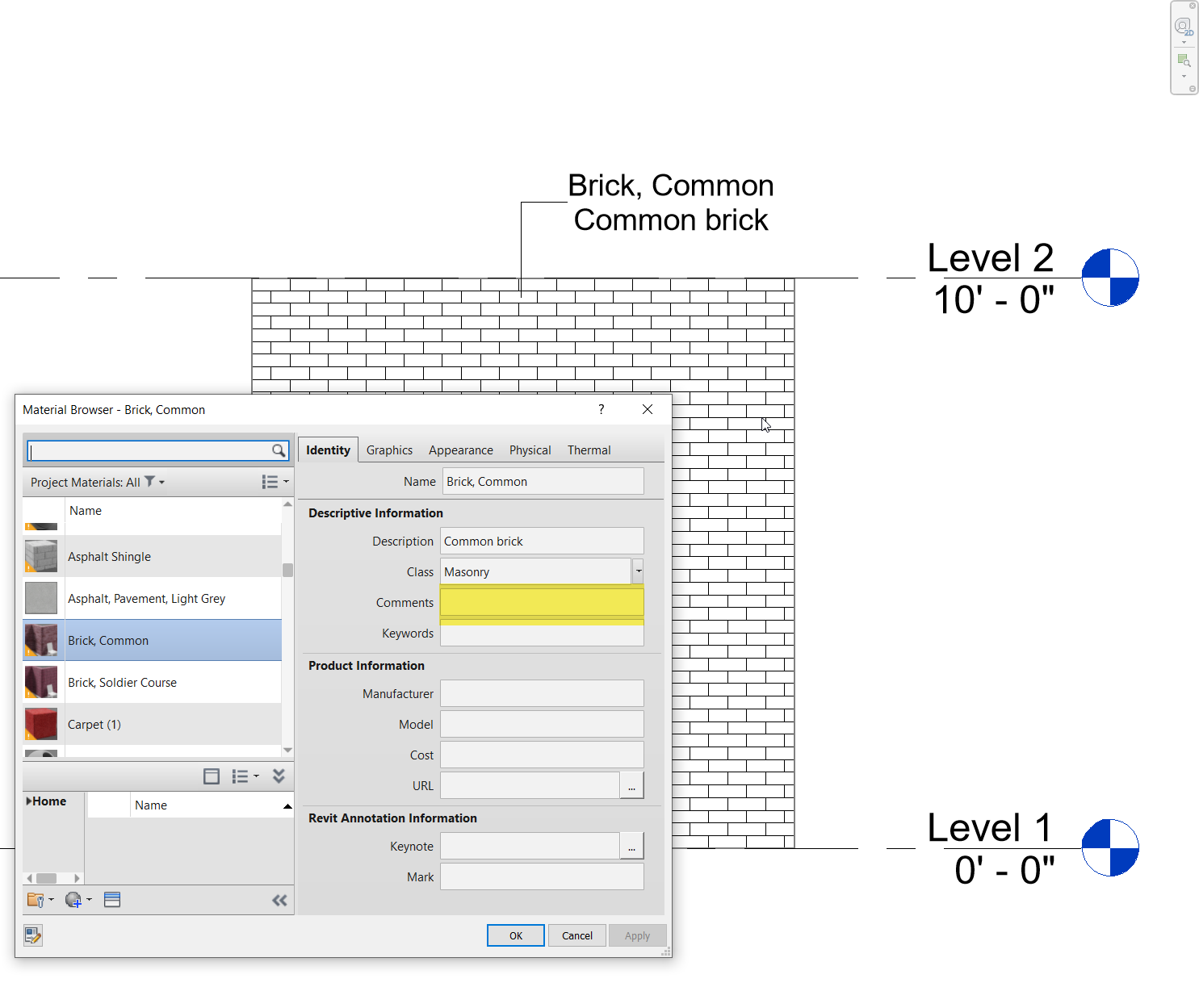This screenshot has height=1008, width=1199.
Task: Click the filter funnel beside Project Materials: All
Action: pos(149,482)
